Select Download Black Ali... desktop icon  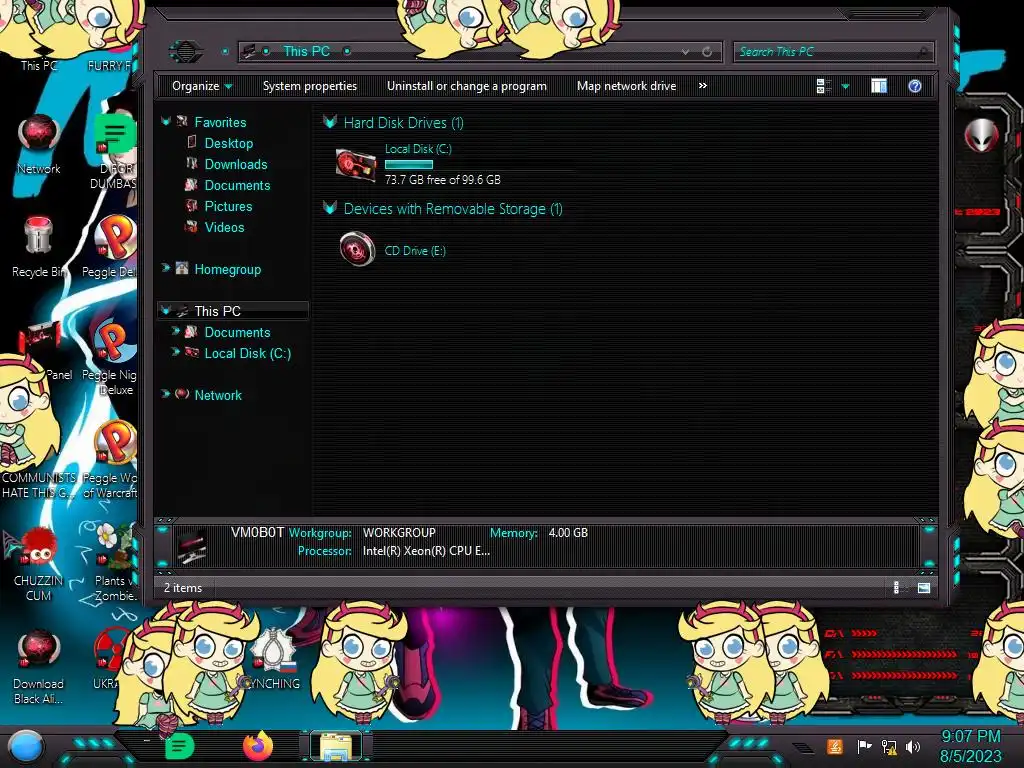[x=39, y=667]
